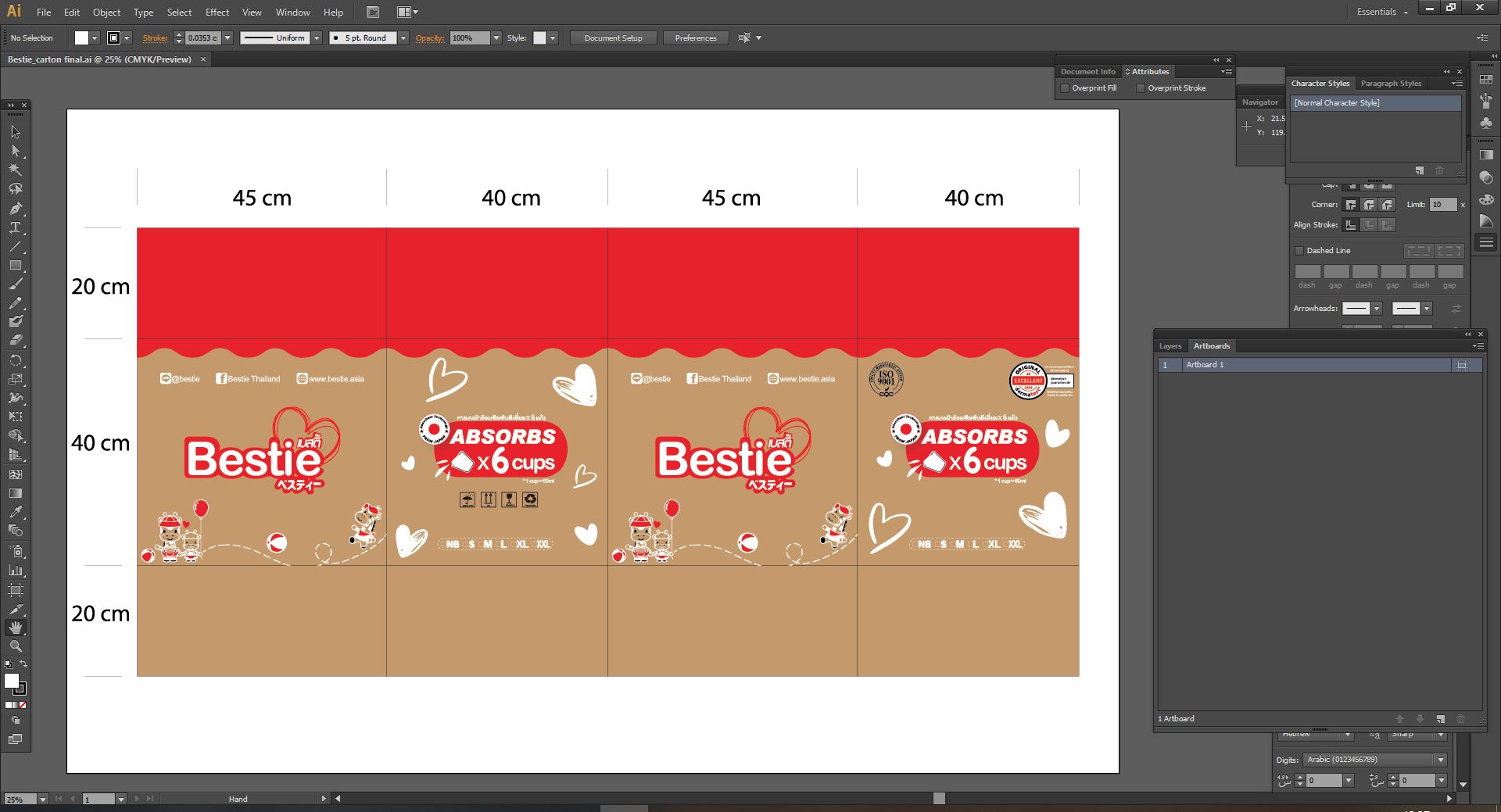
Task: Choose the Rotate tool
Action: click(16, 360)
